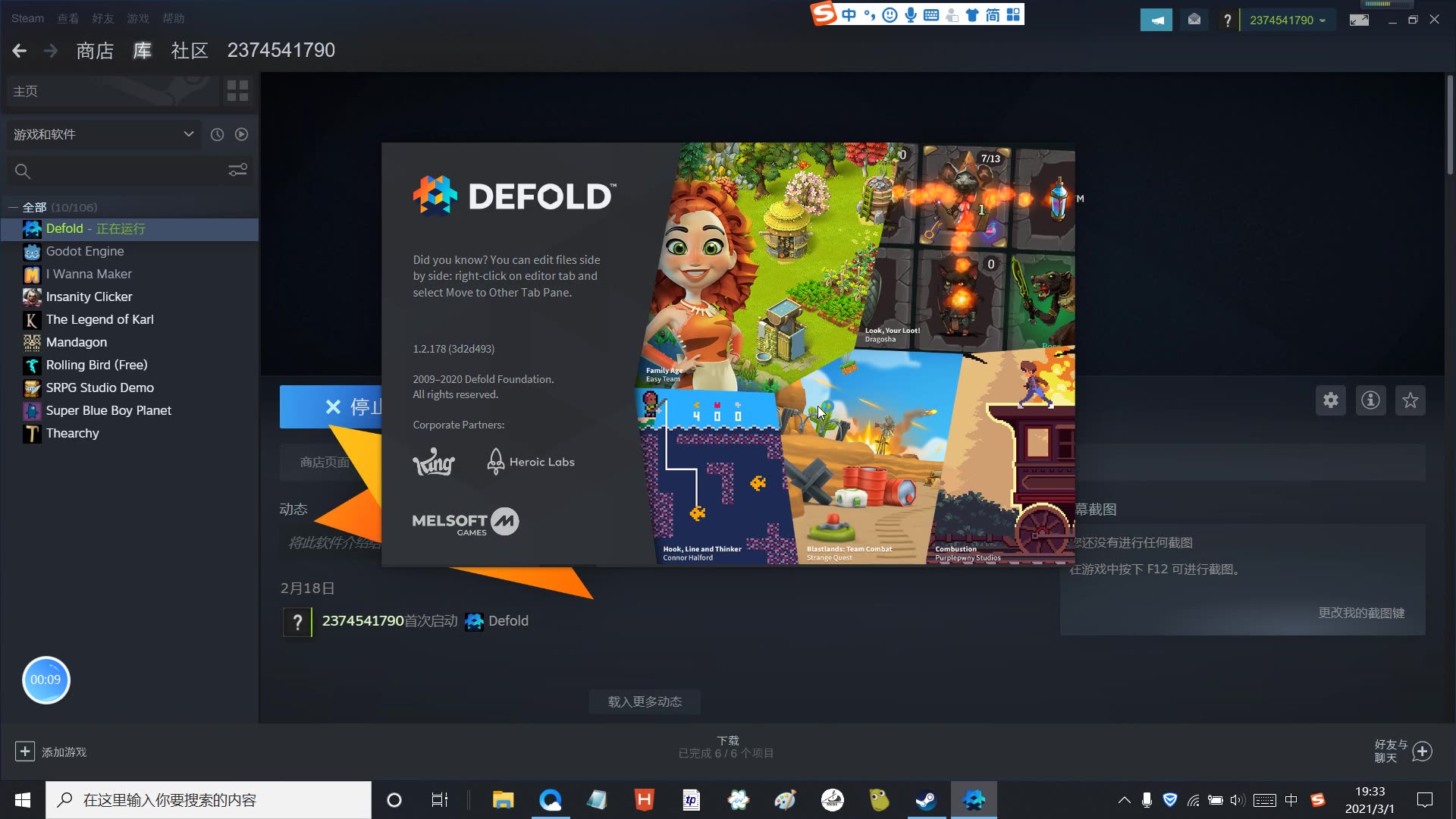
Task: Add Defold to favorites star
Action: [x=1410, y=400]
